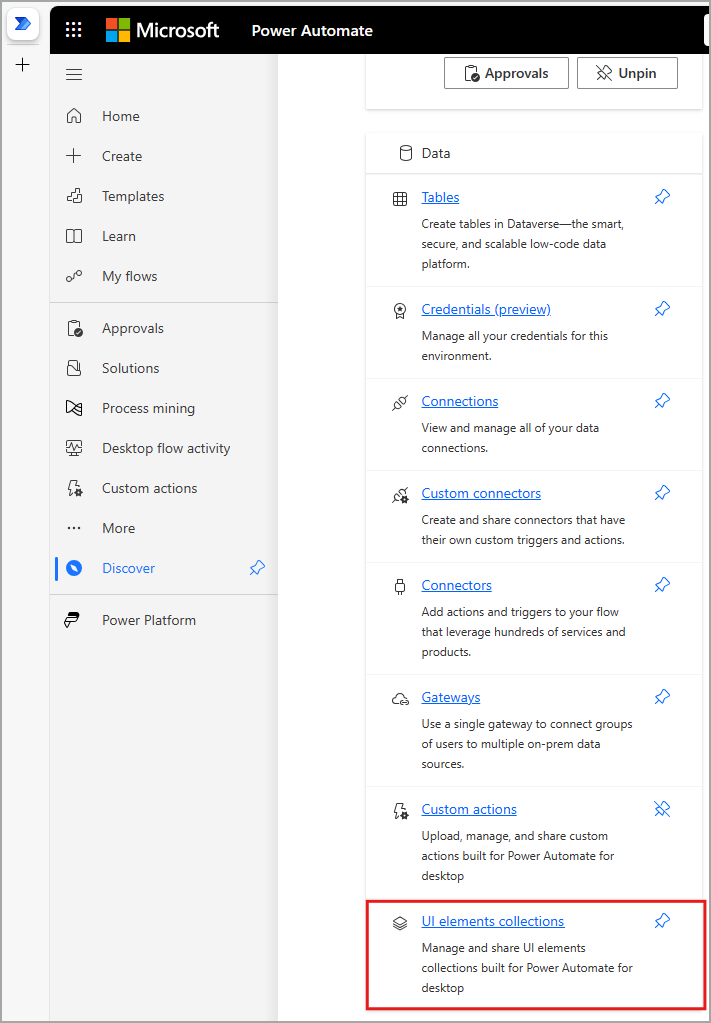Expand the More menu in the sidebar
Image resolution: width=711 pixels, height=1023 pixels.
pyautogui.click(x=118, y=527)
